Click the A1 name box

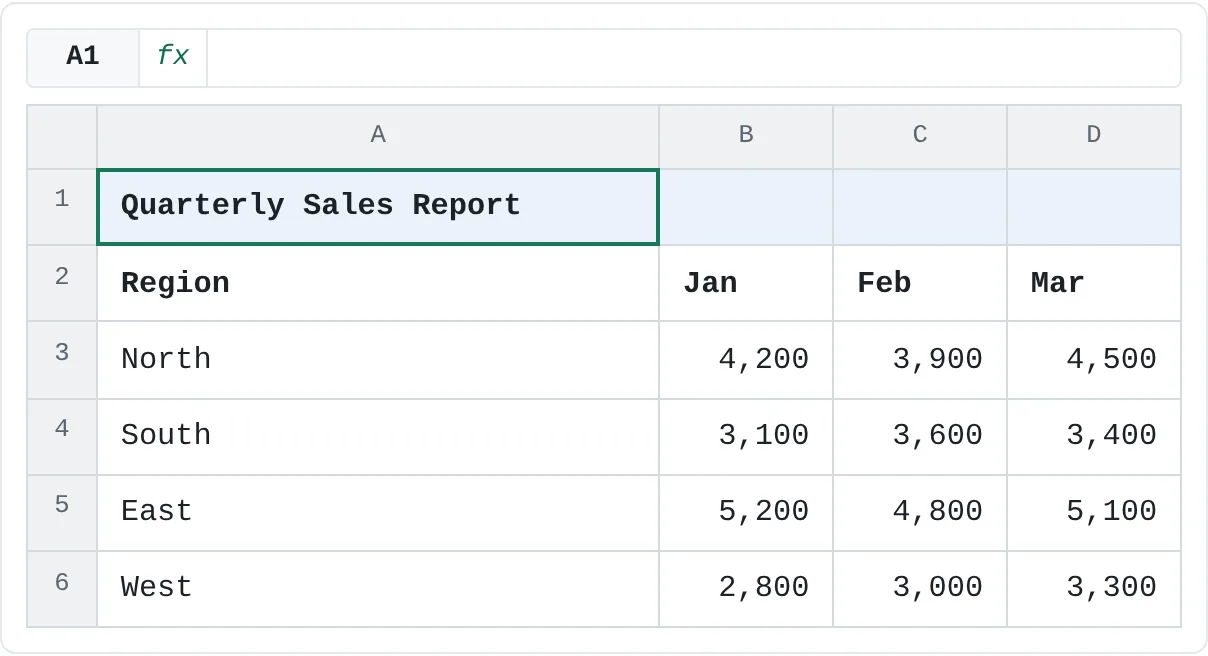coord(83,57)
